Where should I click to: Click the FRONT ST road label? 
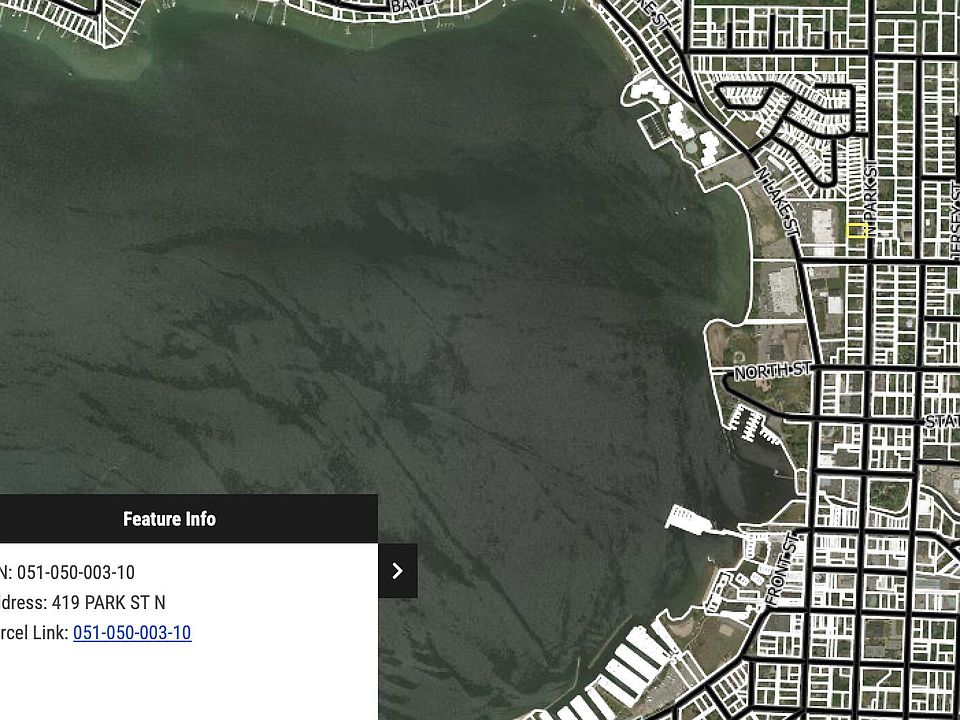coord(784,569)
